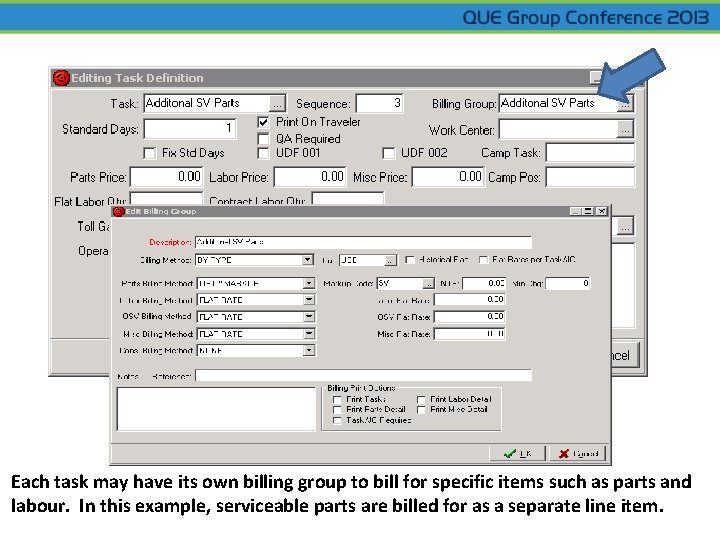This screenshot has height=540, width=720.
Task: Open the Task lookup ellipsis button
Action: pos(277,103)
